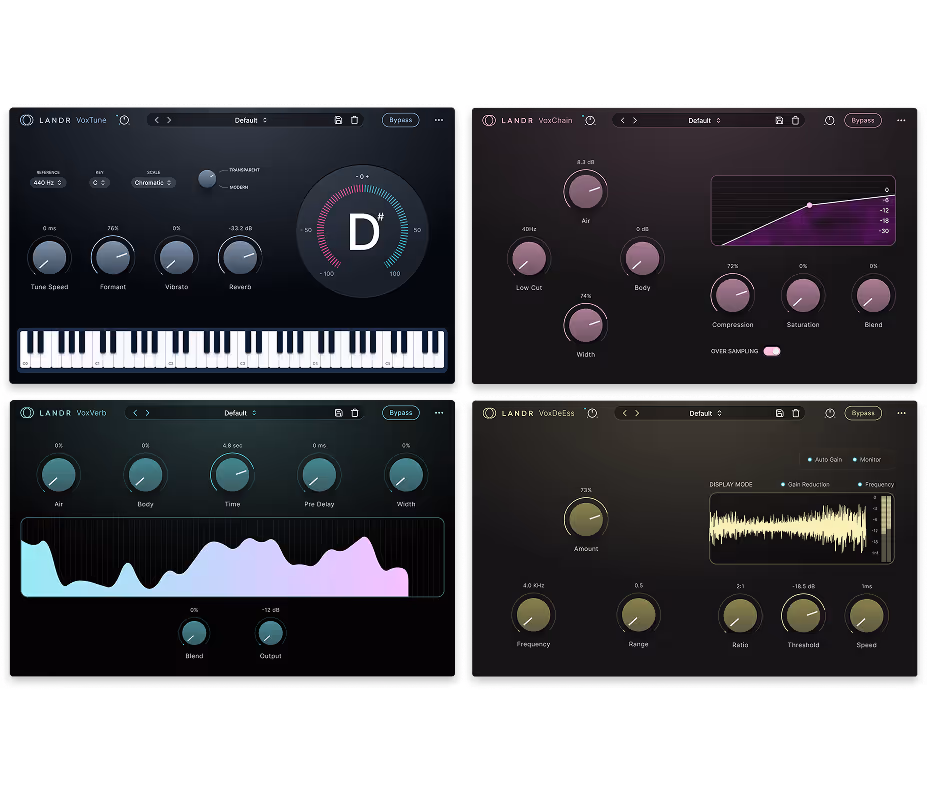Click the Amount knob in VoxDeEss
Screen dimensions: 927x785
pos(586,519)
